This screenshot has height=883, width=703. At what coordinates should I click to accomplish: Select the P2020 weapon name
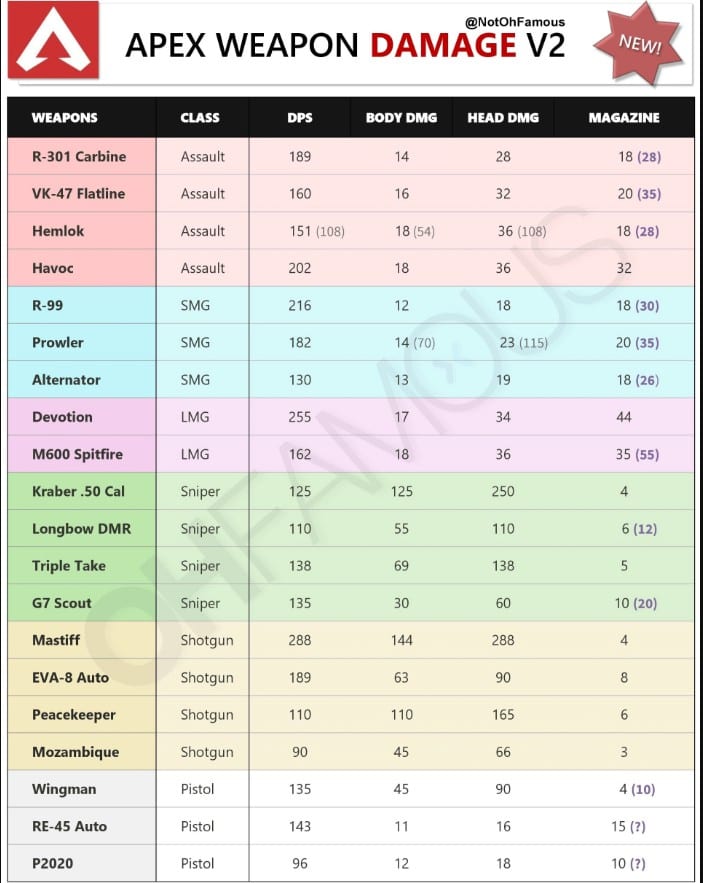point(54,863)
